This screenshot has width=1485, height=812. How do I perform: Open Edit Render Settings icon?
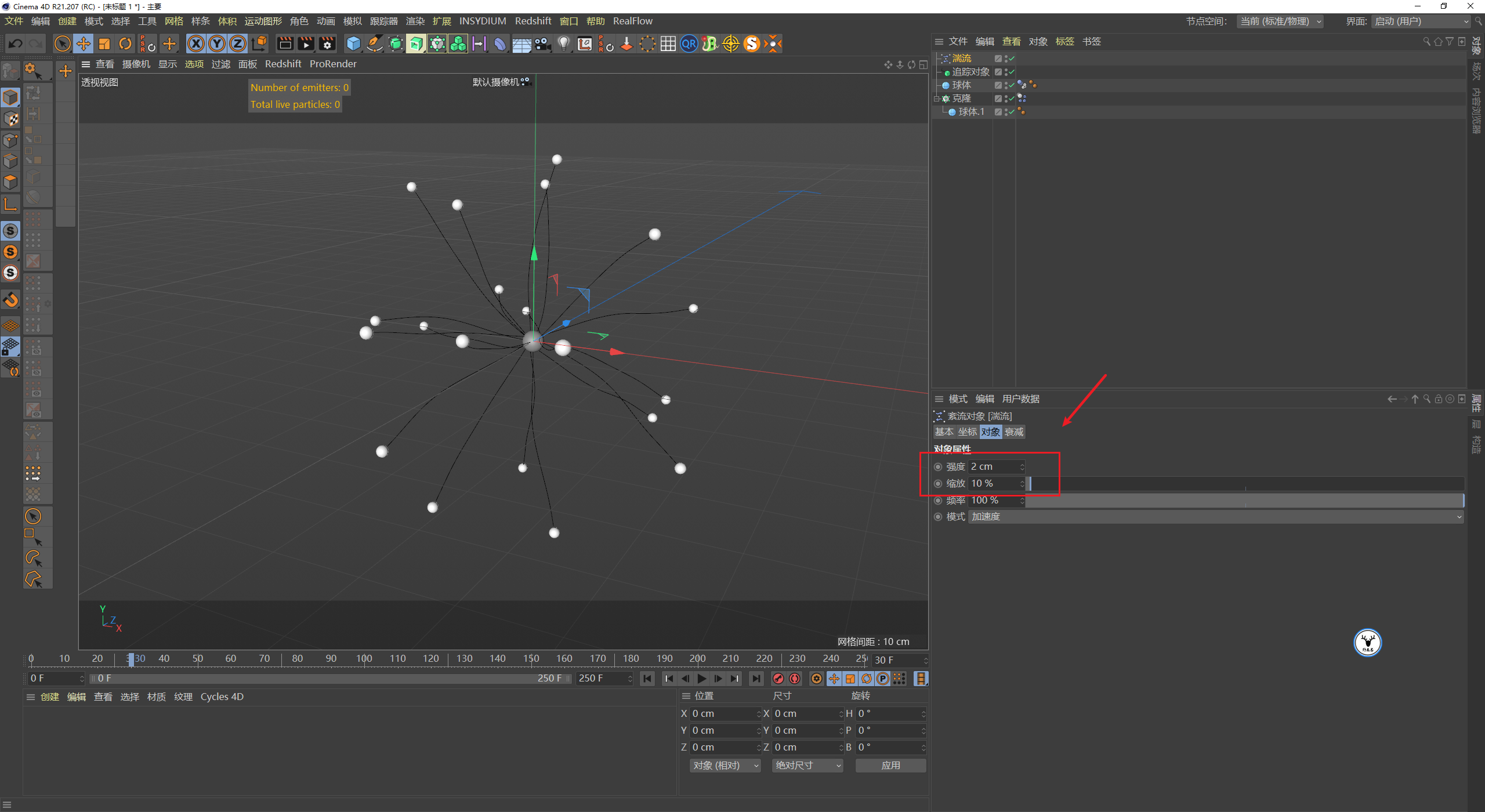point(327,43)
